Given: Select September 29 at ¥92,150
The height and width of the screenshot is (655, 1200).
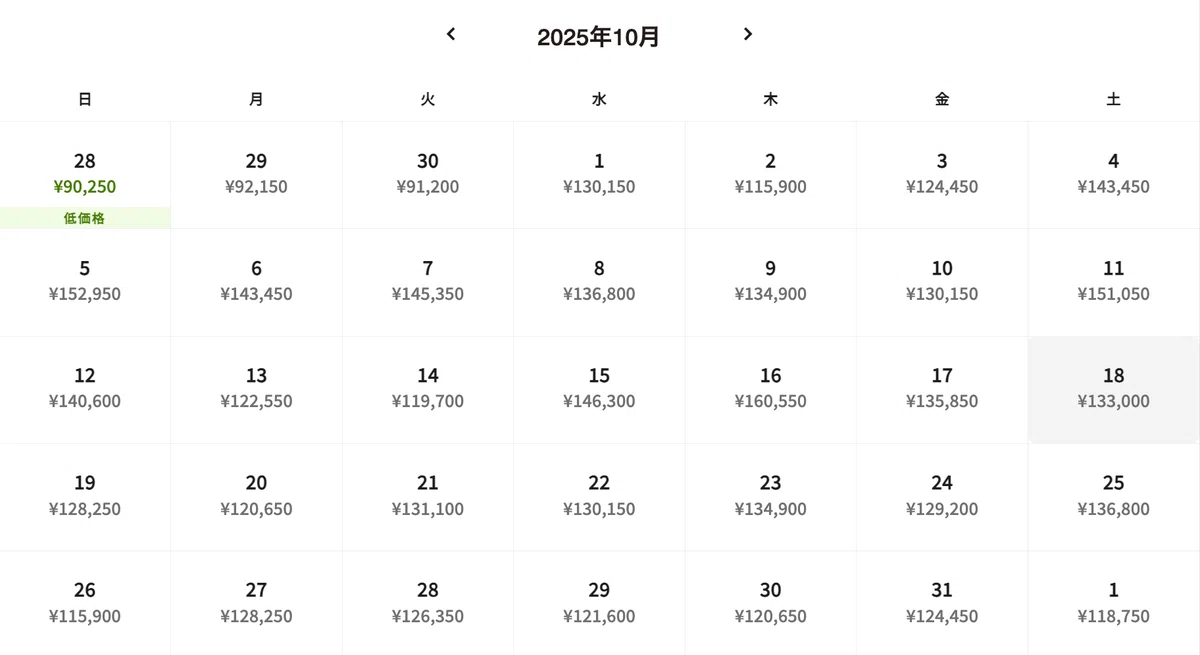Looking at the screenshot, I should click(x=256, y=175).
